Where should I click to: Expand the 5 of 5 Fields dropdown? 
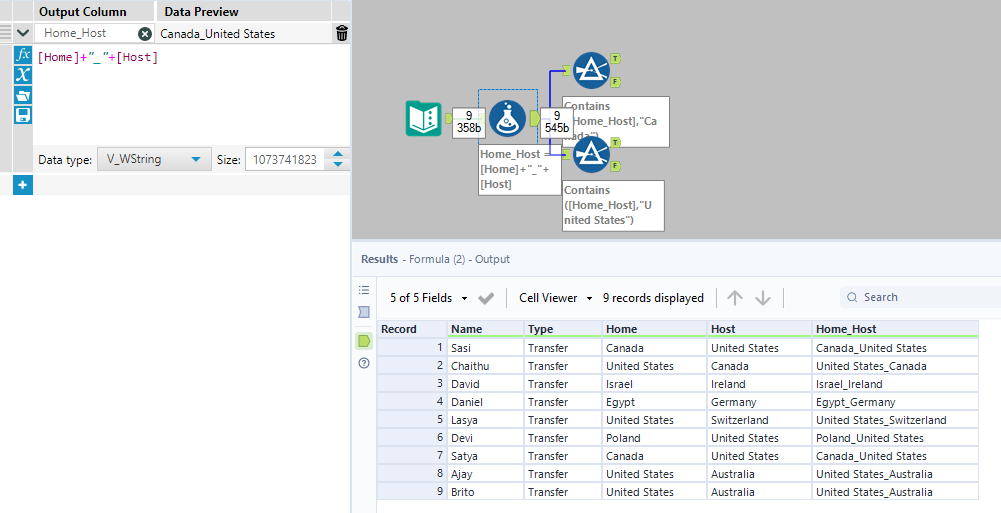click(426, 298)
